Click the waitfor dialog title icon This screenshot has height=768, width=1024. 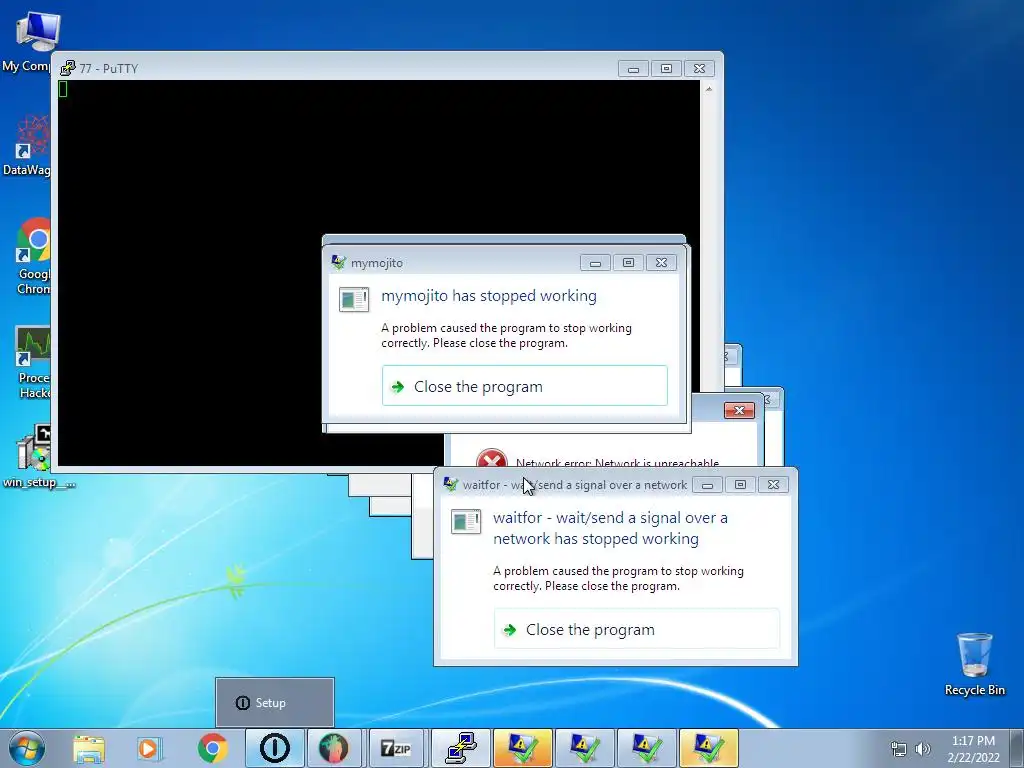pos(450,484)
